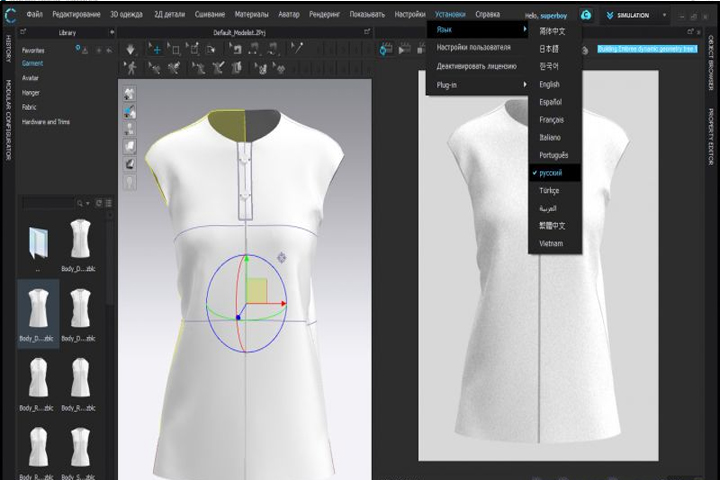Click the garment display icon atop viewport sidebar
720x480 pixels.
[129, 93]
